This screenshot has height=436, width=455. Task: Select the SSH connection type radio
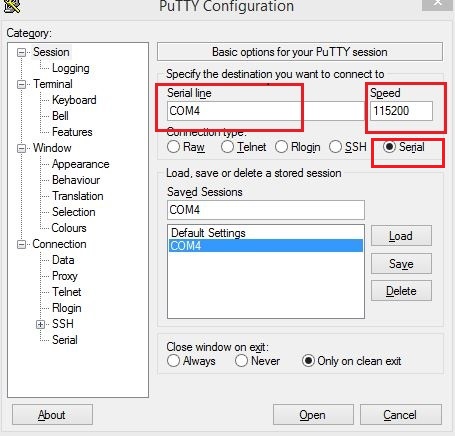click(x=335, y=147)
